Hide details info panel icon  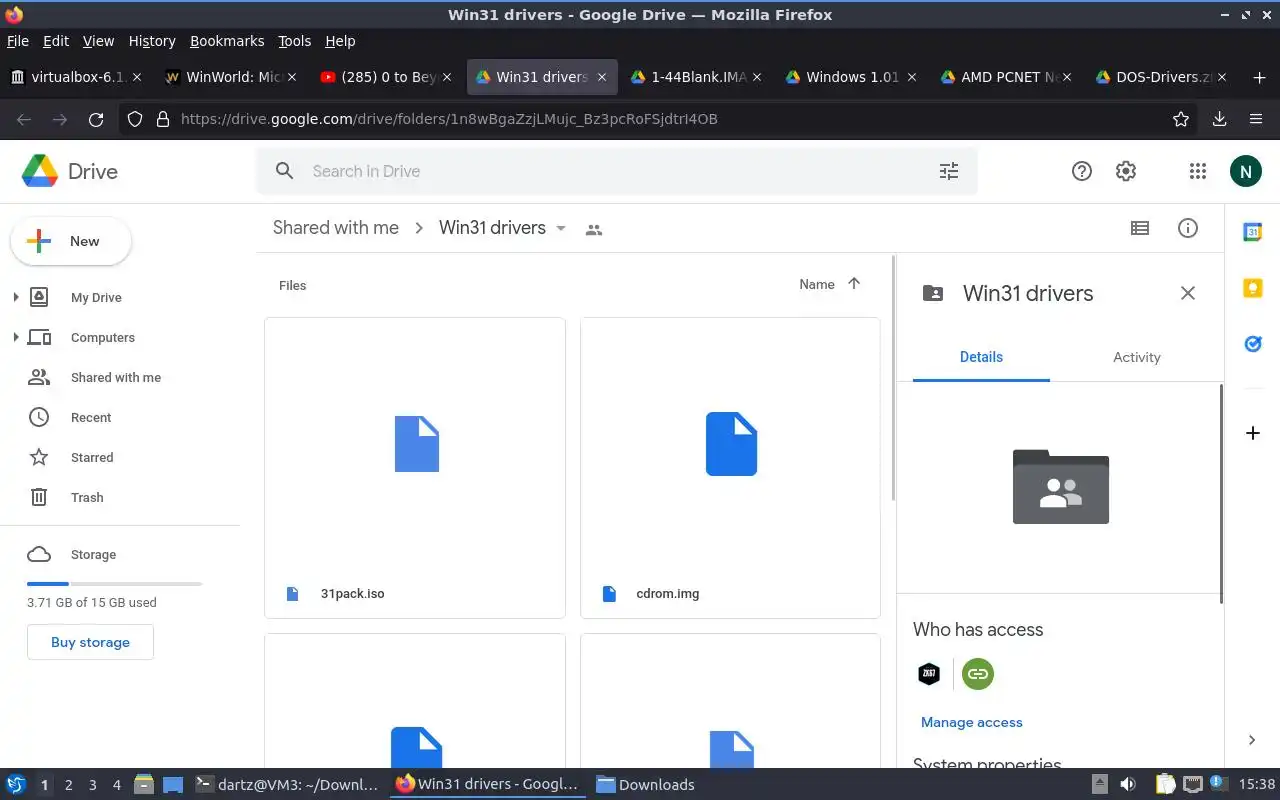coord(1188,228)
